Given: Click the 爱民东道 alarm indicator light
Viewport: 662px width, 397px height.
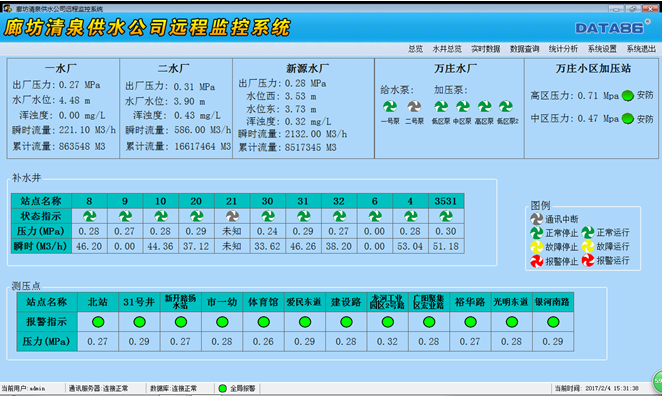Looking at the screenshot, I should pyautogui.click(x=305, y=322).
